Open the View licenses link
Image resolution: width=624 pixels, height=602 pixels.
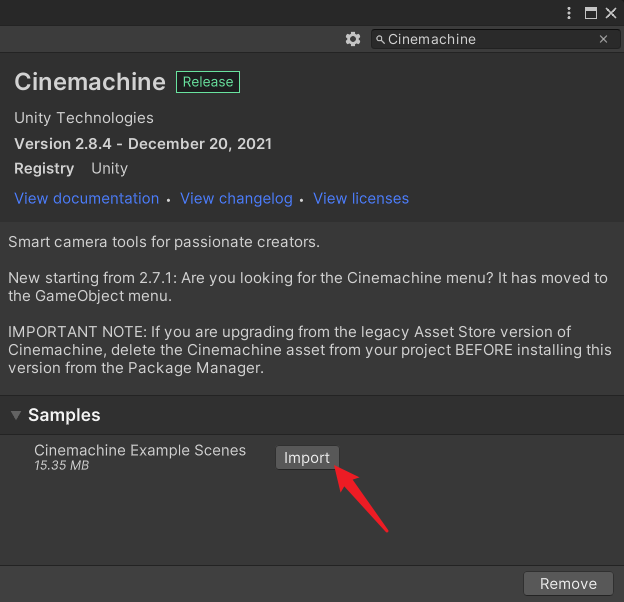(x=361, y=199)
